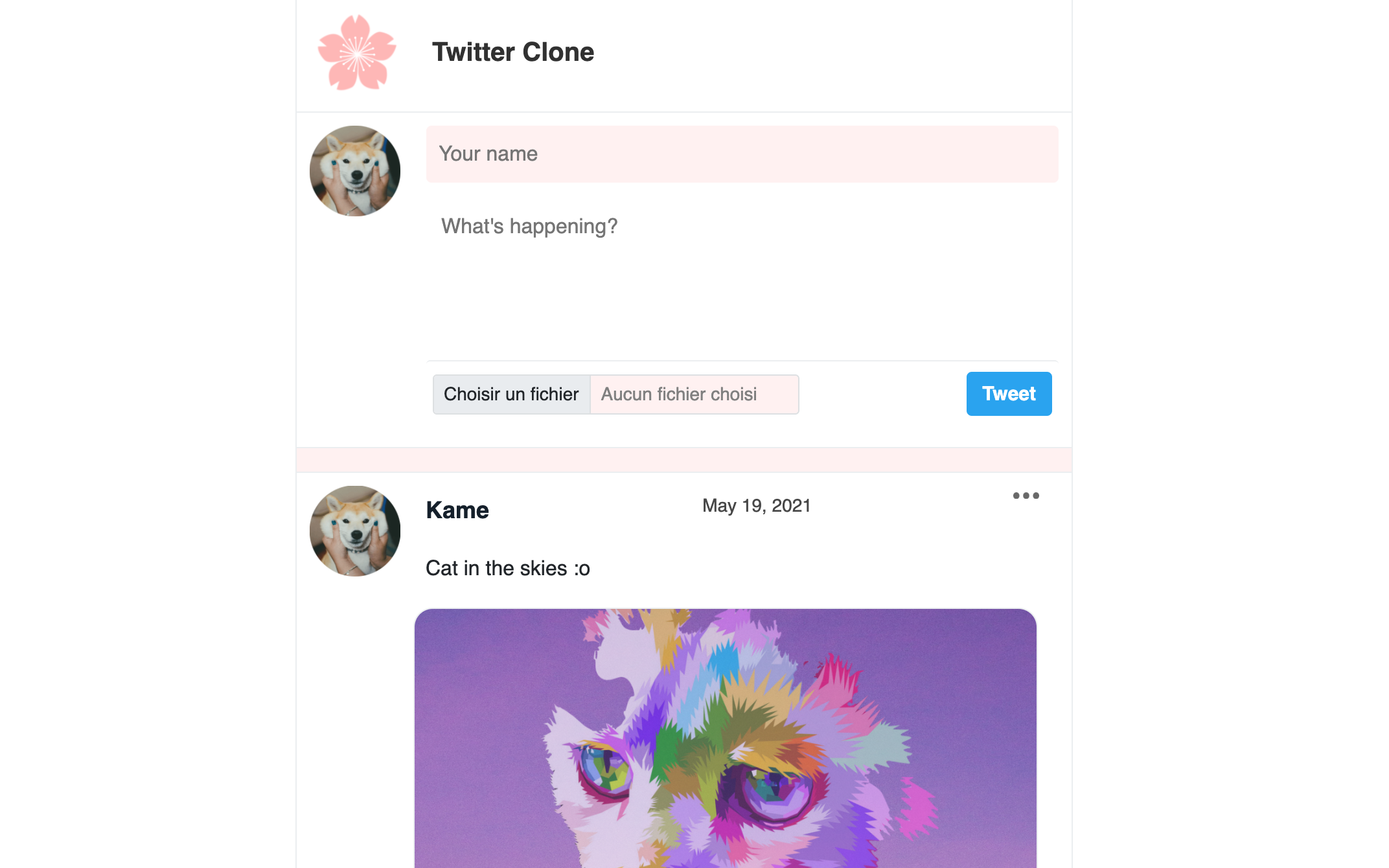Click the Twitter Clone header title
This screenshot has height=868, width=1389.
[513, 52]
